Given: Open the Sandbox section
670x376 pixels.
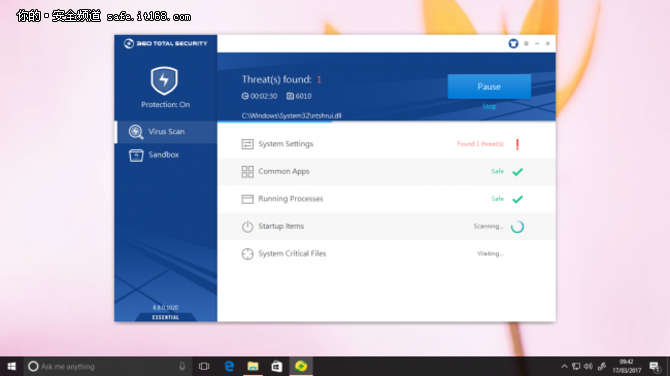Looking at the screenshot, I should tap(166, 155).
